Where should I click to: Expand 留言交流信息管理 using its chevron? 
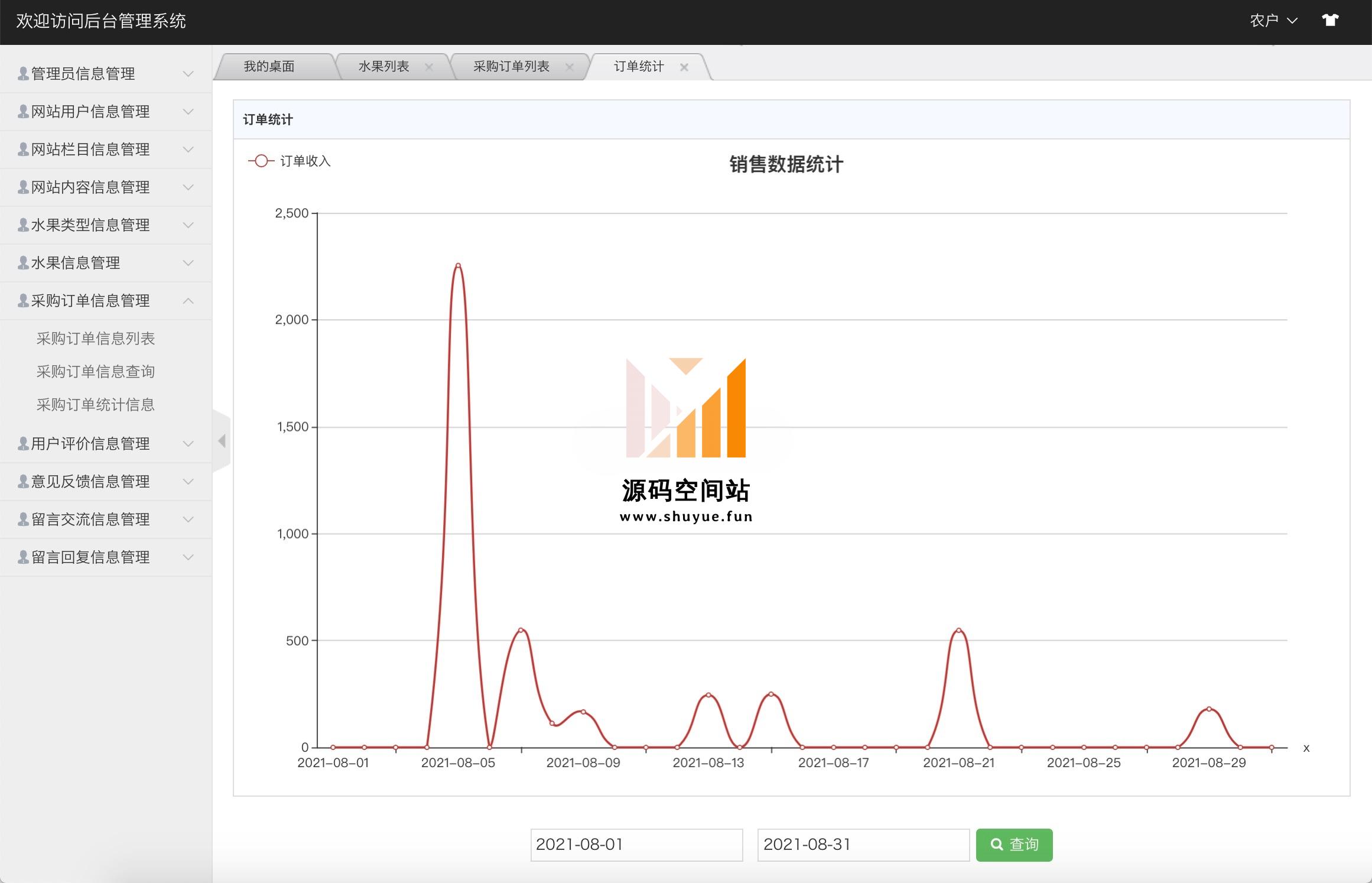[188, 520]
